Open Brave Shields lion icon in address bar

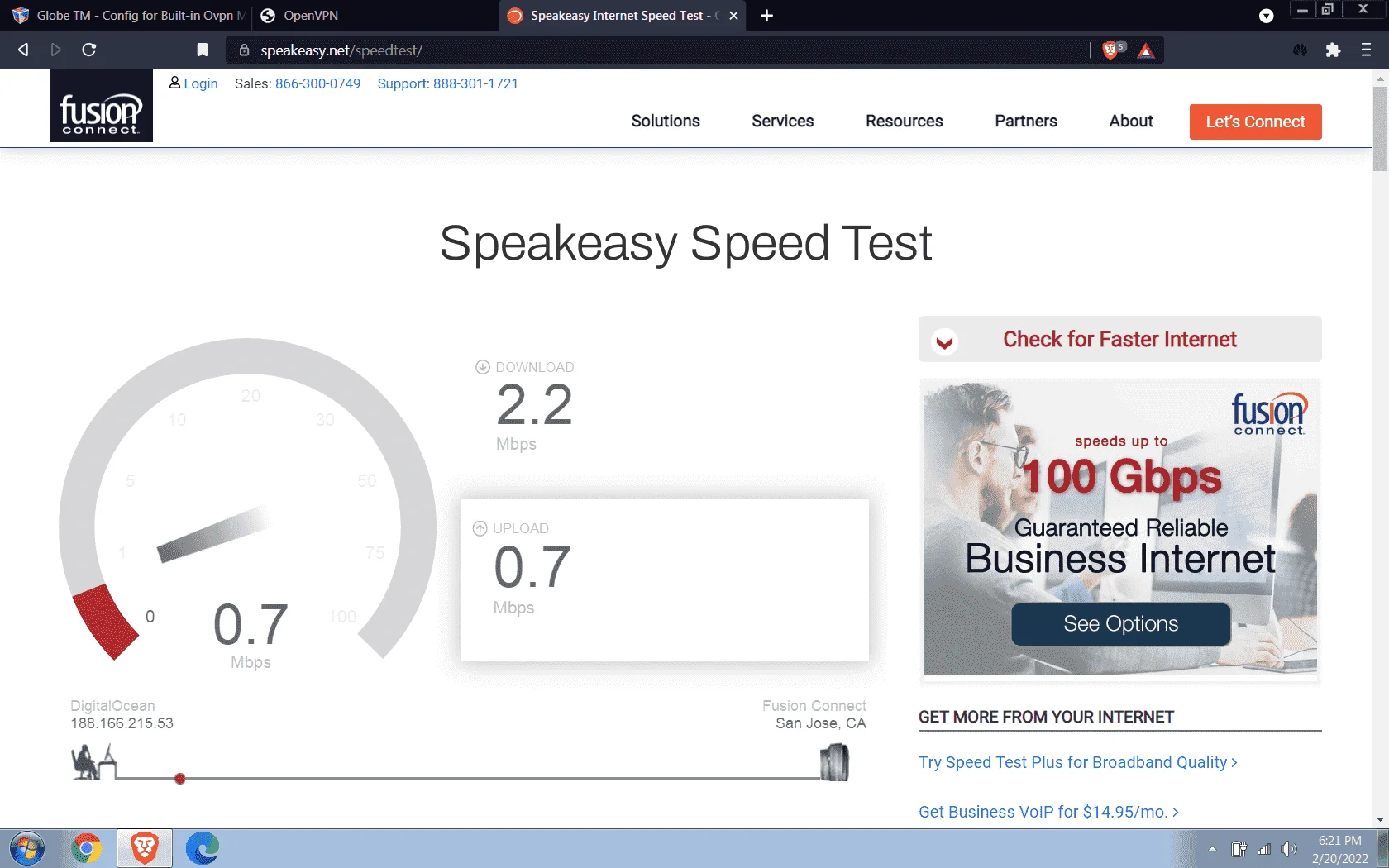click(x=1110, y=50)
